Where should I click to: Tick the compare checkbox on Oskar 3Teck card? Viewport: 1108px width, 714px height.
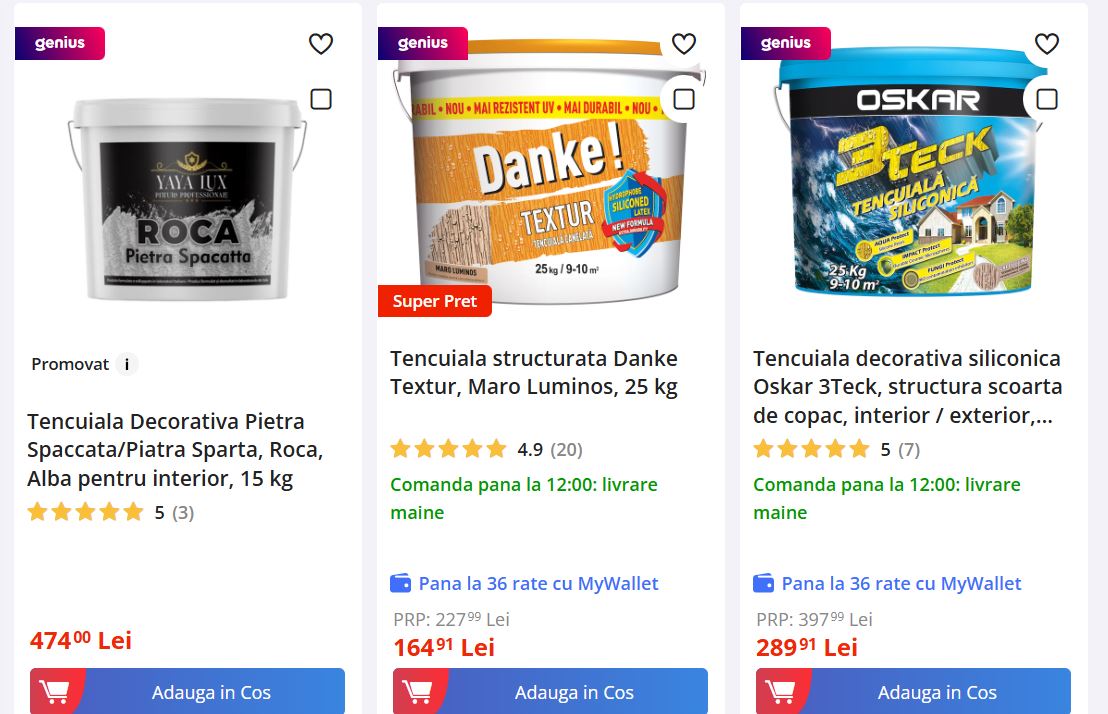click(1047, 99)
